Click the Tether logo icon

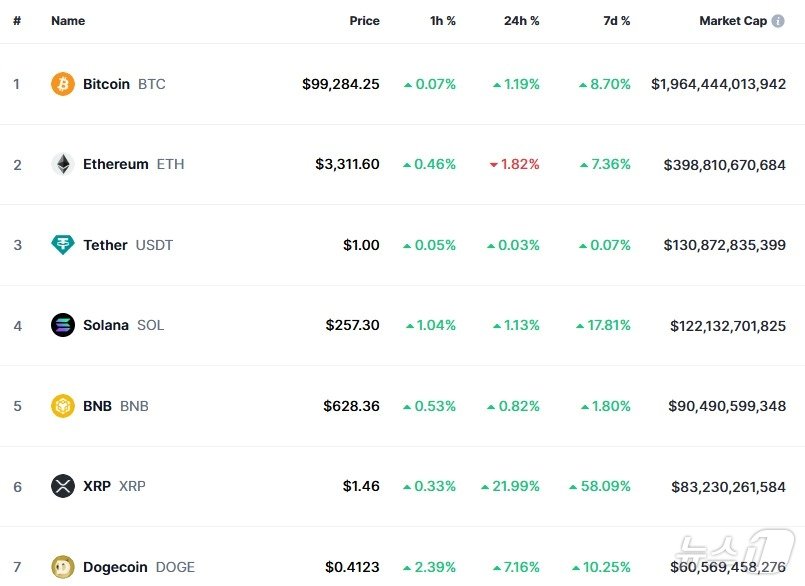coord(63,245)
